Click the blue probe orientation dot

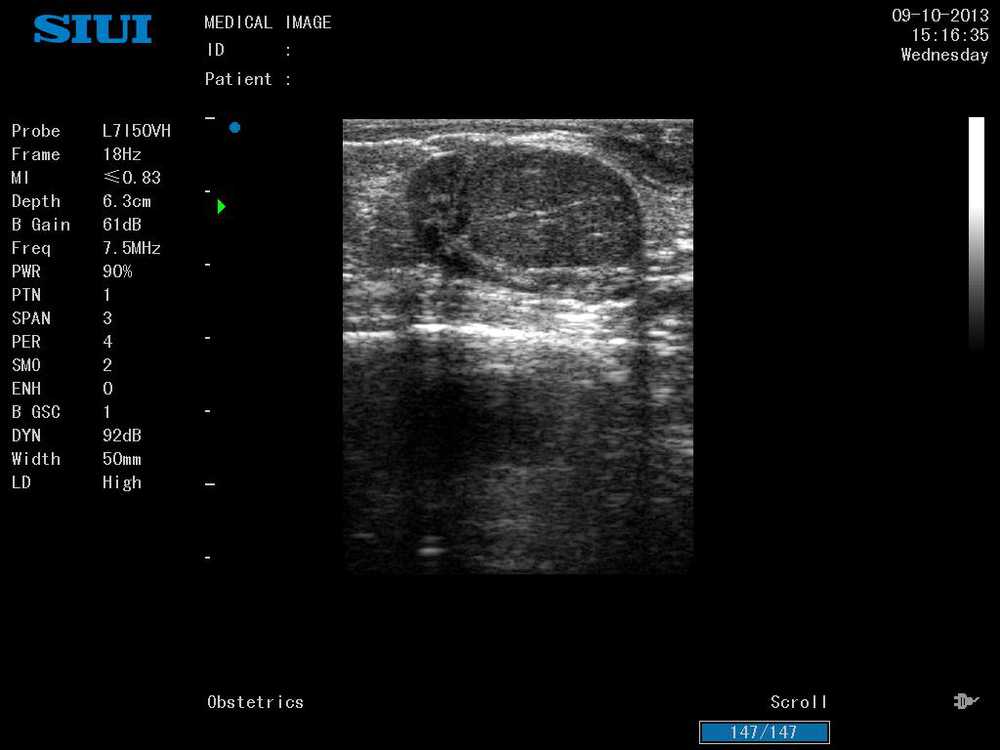[234, 127]
